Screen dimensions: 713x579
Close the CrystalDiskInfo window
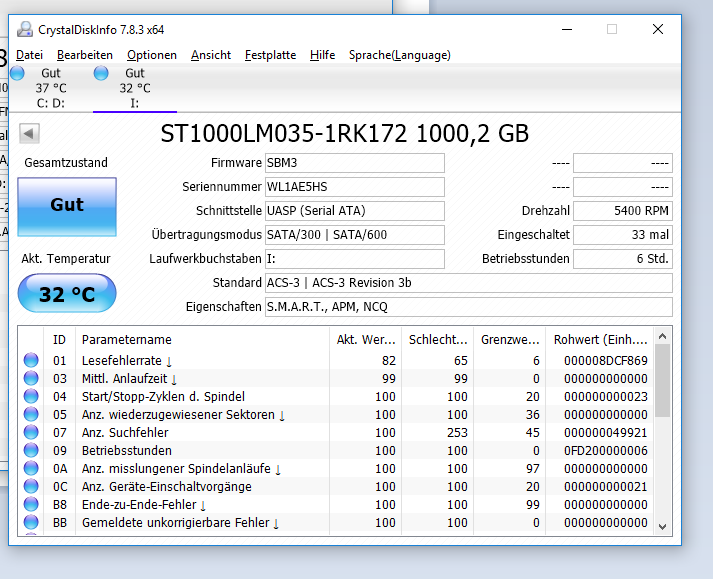(x=658, y=30)
